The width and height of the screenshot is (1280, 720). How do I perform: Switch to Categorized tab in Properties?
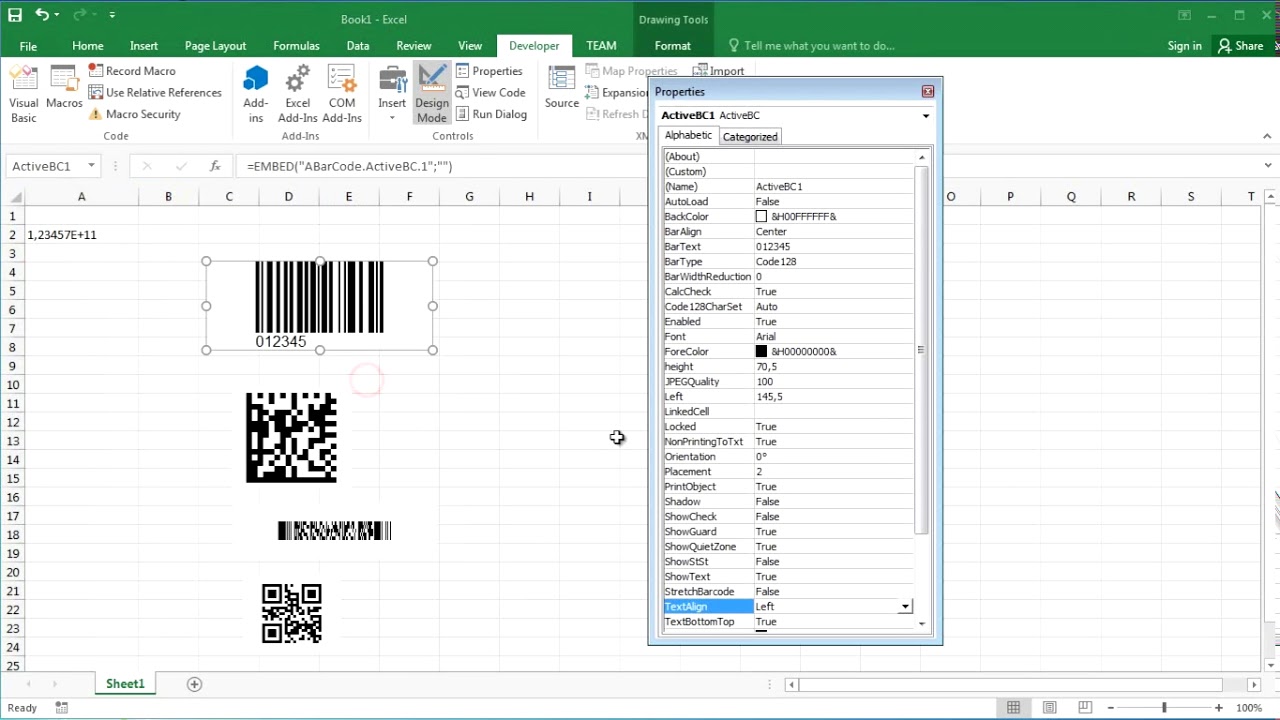[x=750, y=136]
